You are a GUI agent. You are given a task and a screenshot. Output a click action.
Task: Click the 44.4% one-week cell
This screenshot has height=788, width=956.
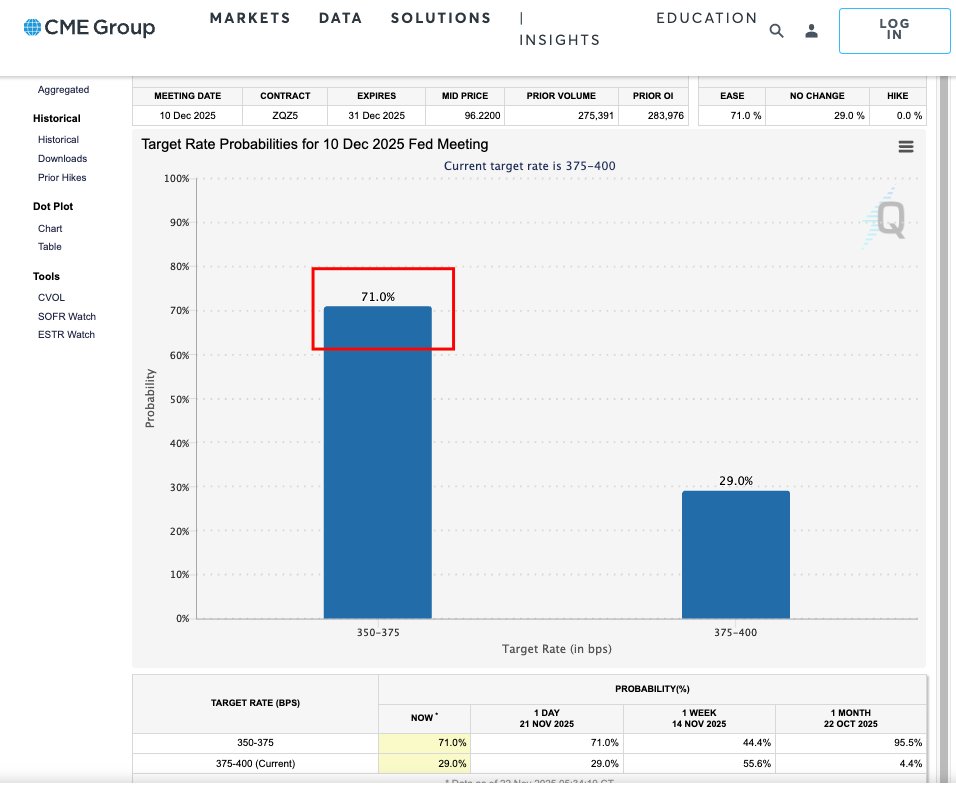699,743
